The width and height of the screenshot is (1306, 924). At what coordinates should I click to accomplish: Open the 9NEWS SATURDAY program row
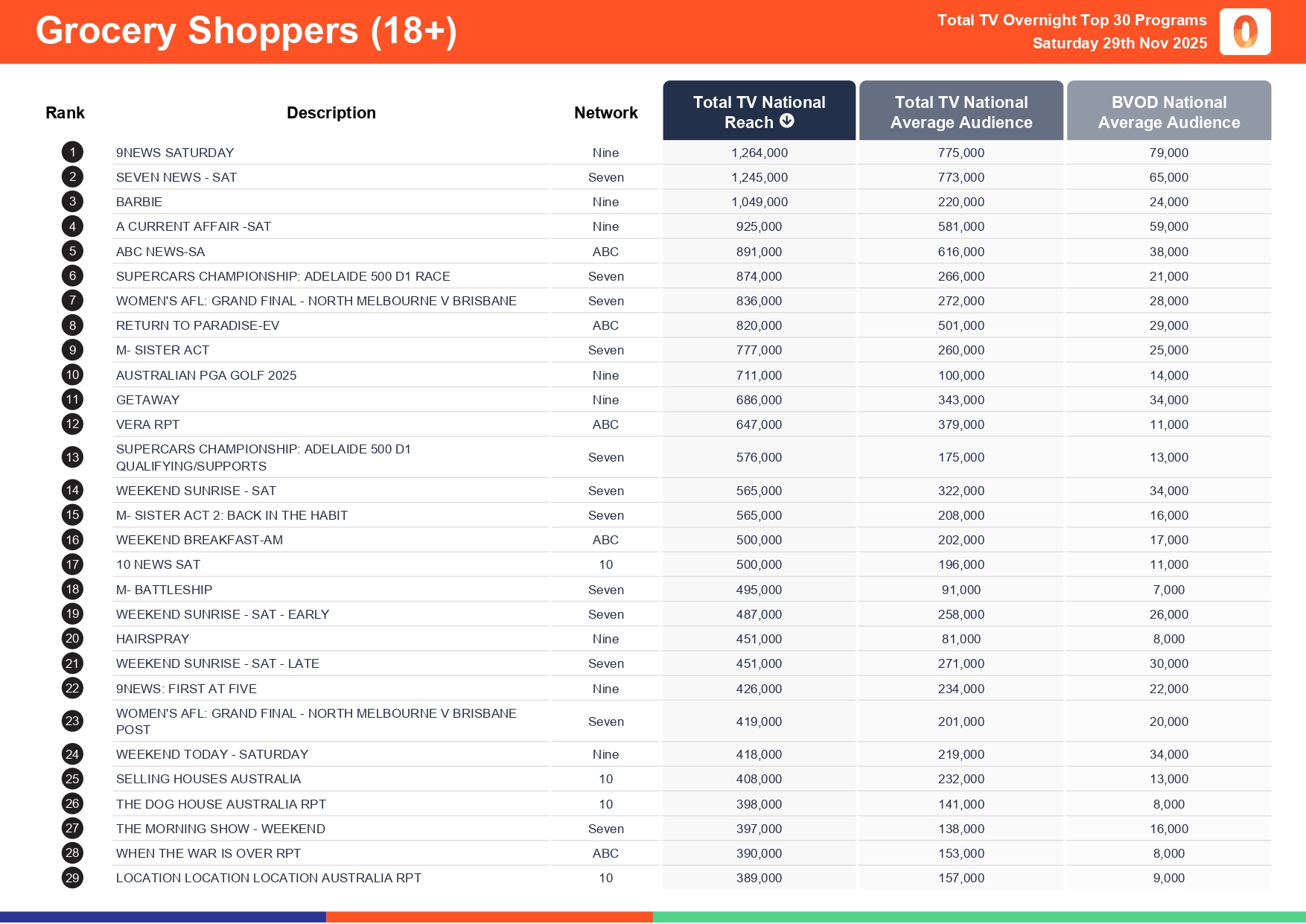(175, 153)
